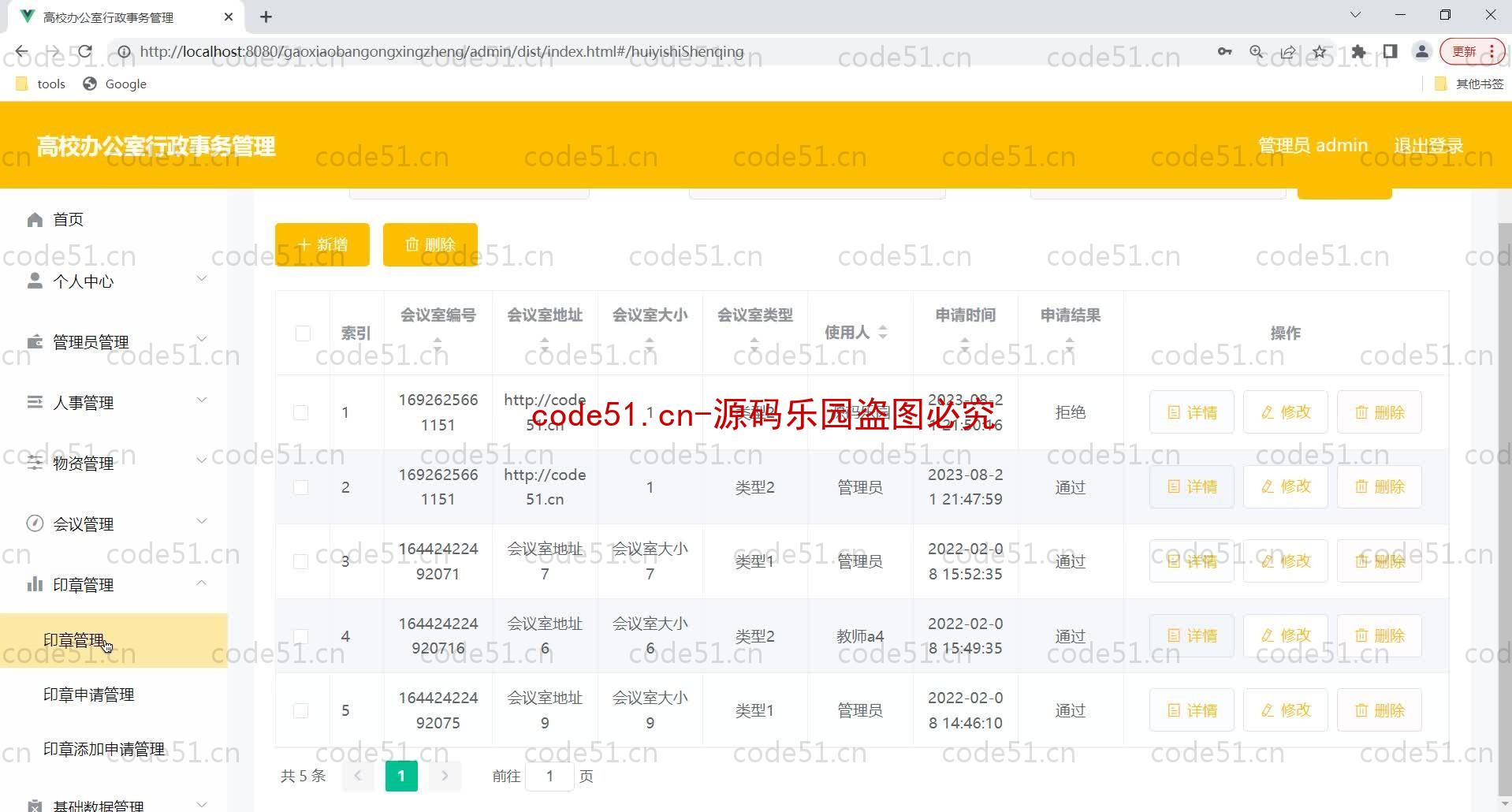The height and width of the screenshot is (812, 1512).
Task: Open 详情 for row 2
Action: (1191, 487)
